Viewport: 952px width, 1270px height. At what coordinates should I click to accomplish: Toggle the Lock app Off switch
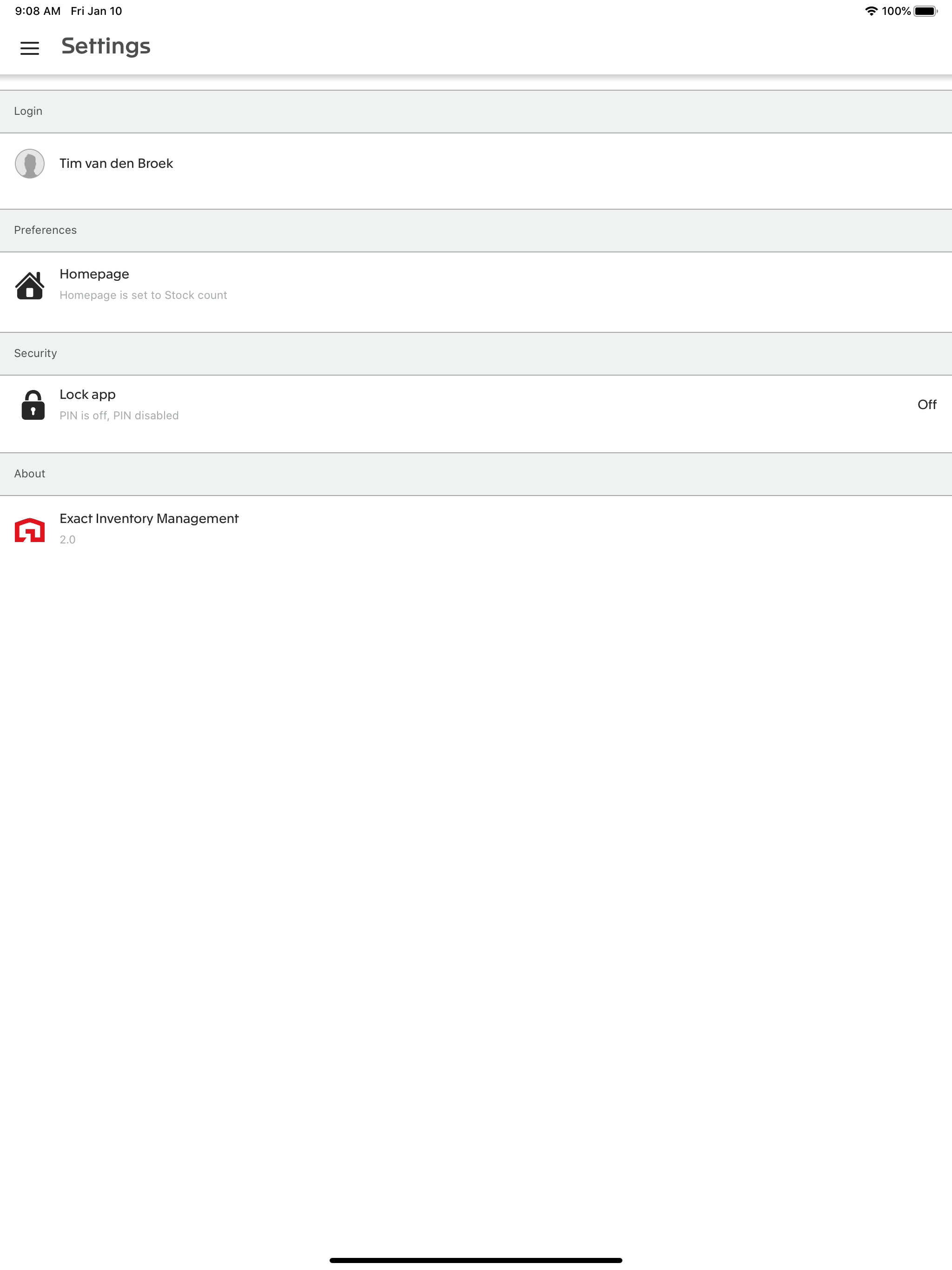pos(927,405)
